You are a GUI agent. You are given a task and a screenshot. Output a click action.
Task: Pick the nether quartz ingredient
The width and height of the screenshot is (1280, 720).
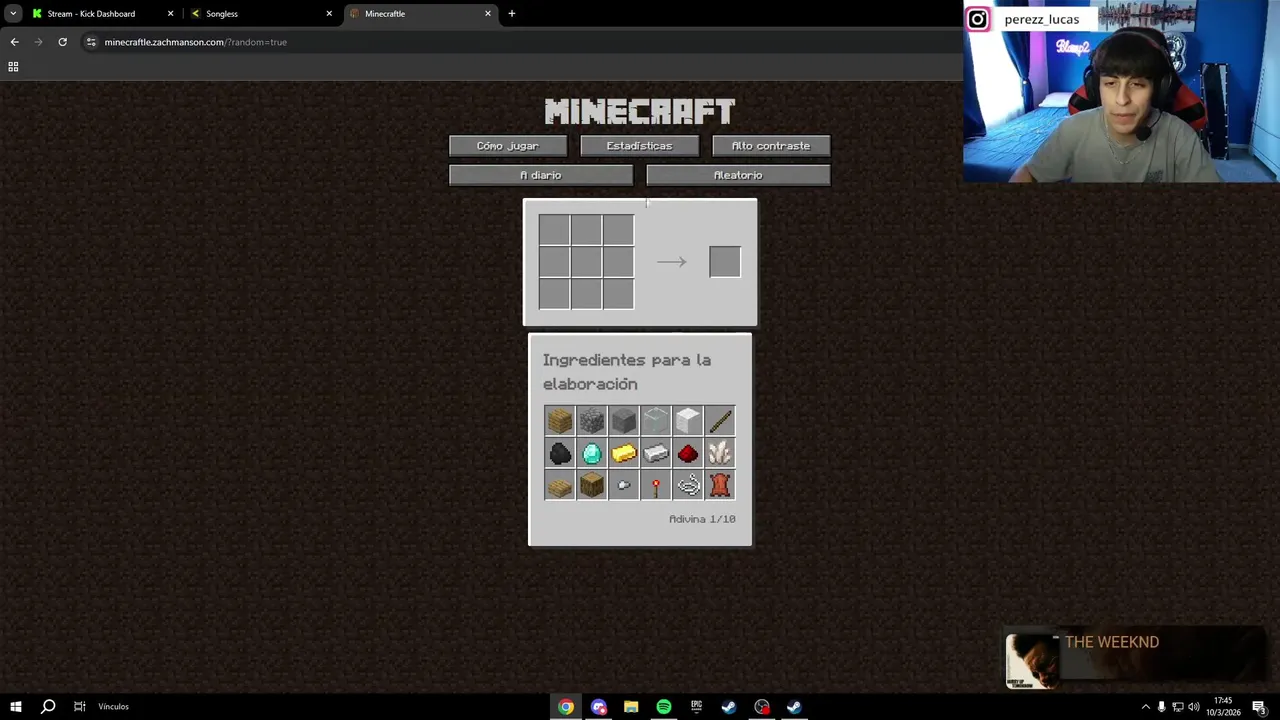720,453
